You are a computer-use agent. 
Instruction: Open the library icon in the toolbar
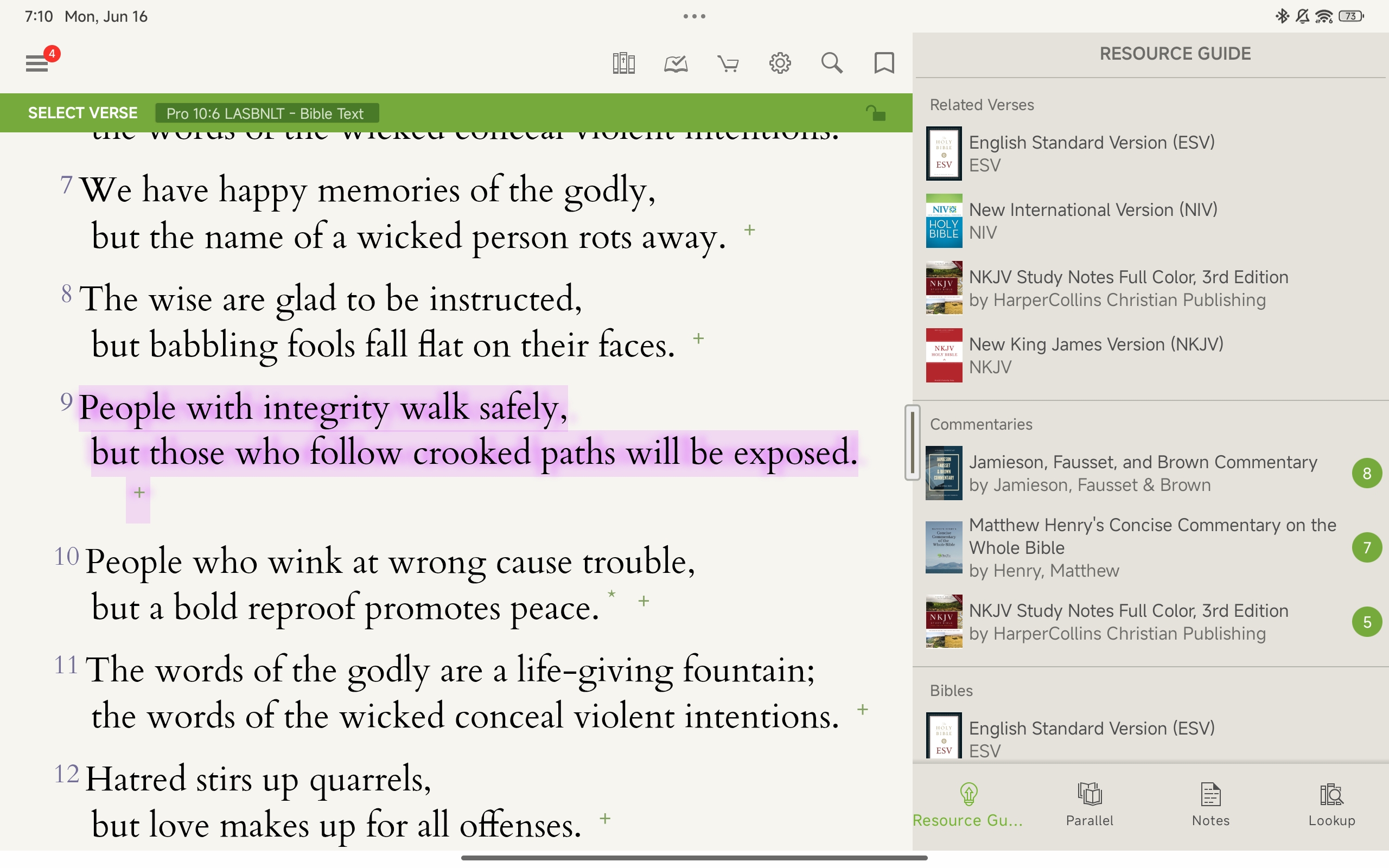pos(624,62)
